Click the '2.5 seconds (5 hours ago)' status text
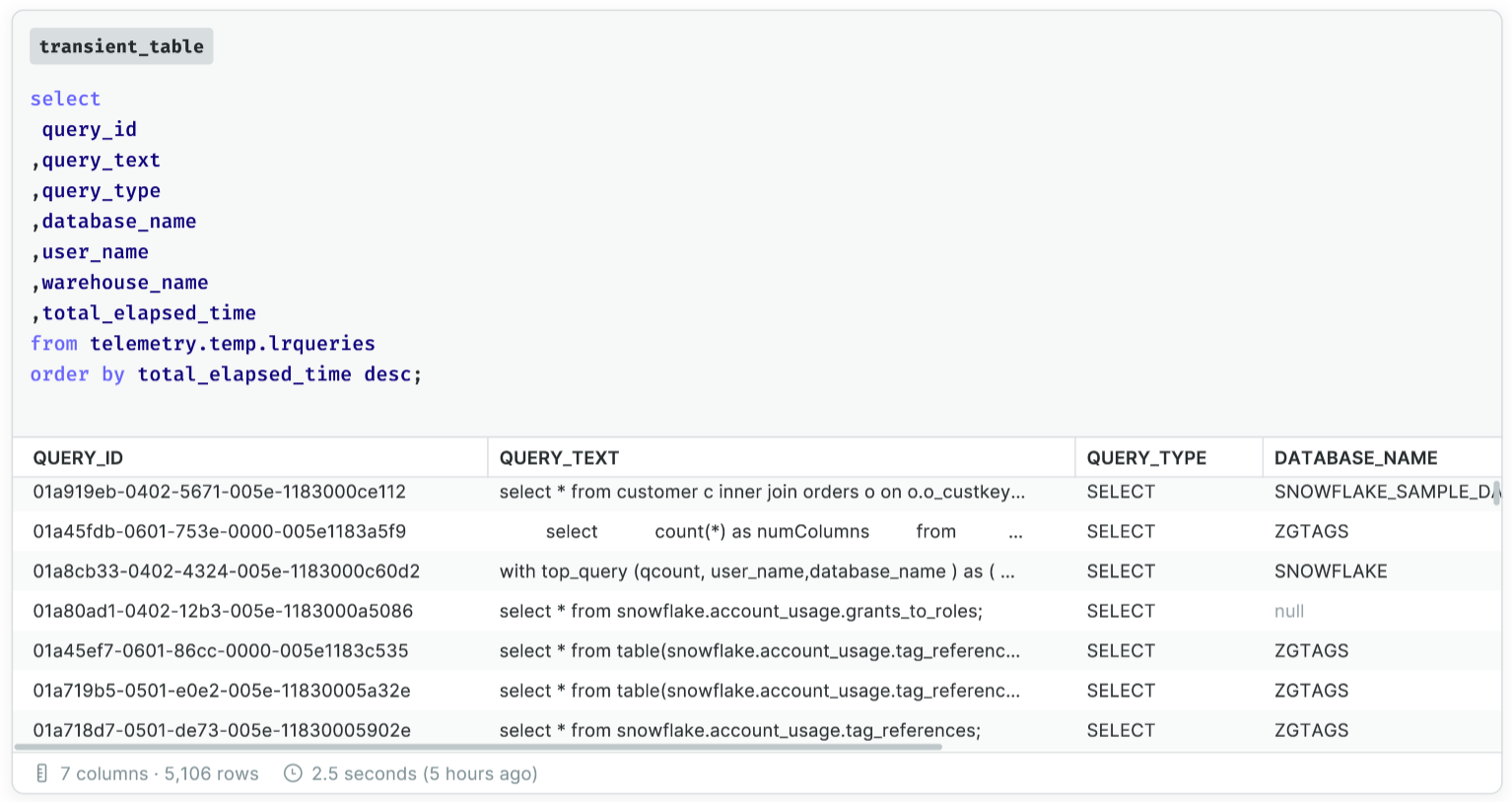1512x802 pixels. (x=425, y=773)
